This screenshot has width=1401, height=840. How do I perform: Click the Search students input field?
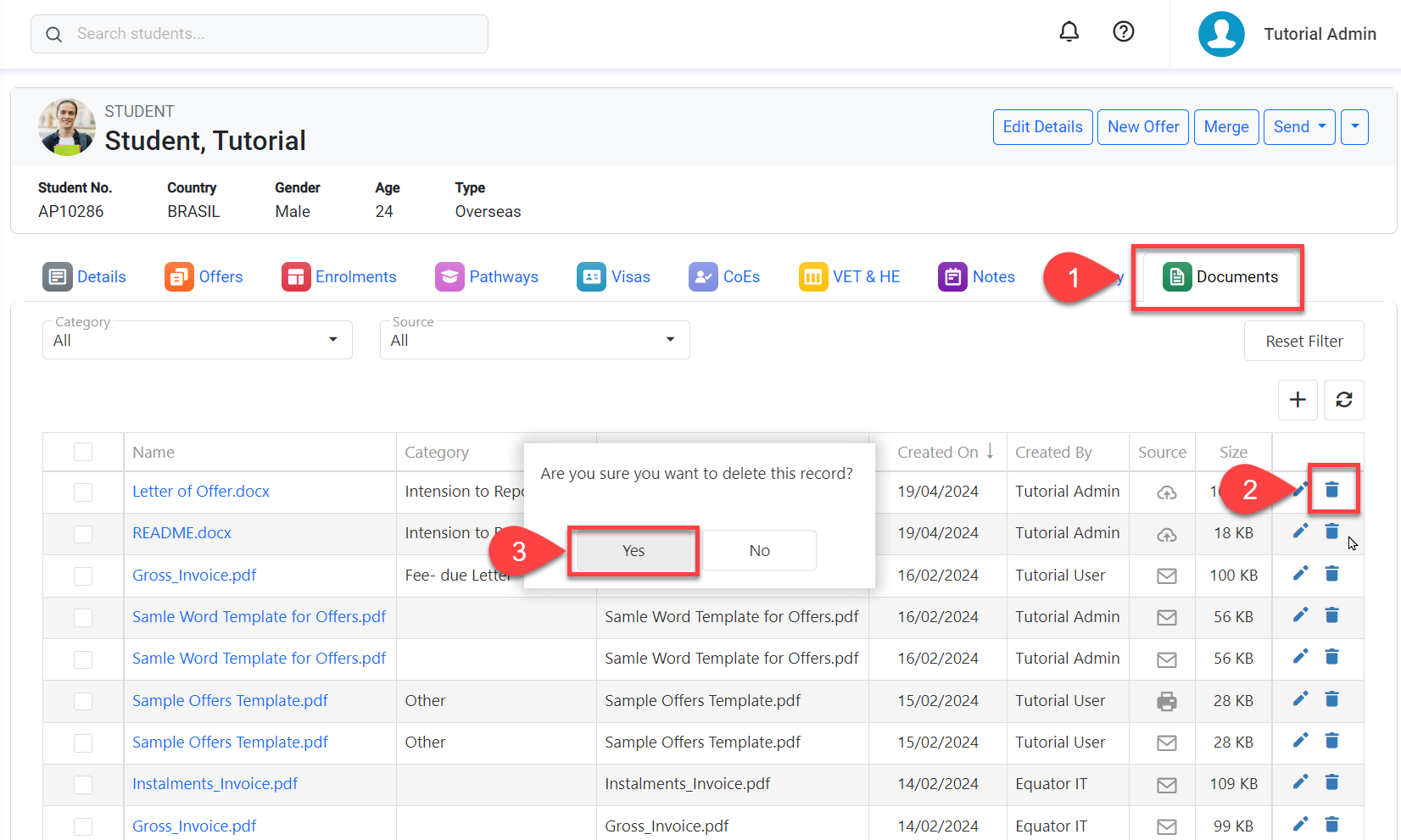pos(260,34)
